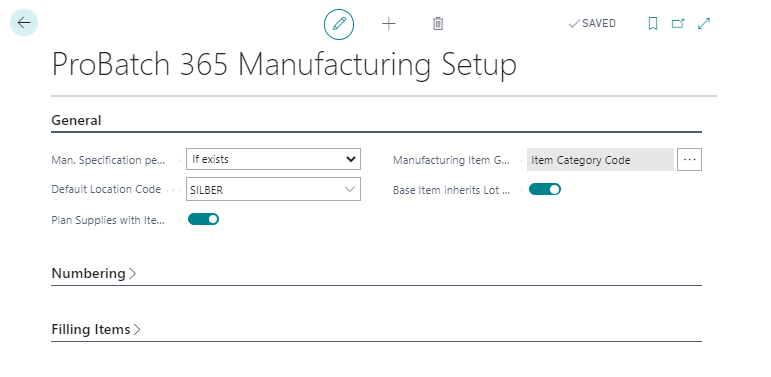The image size is (771, 377).
Task: Open Manufacturing Item Group ellipsis lookup
Action: click(x=689, y=160)
